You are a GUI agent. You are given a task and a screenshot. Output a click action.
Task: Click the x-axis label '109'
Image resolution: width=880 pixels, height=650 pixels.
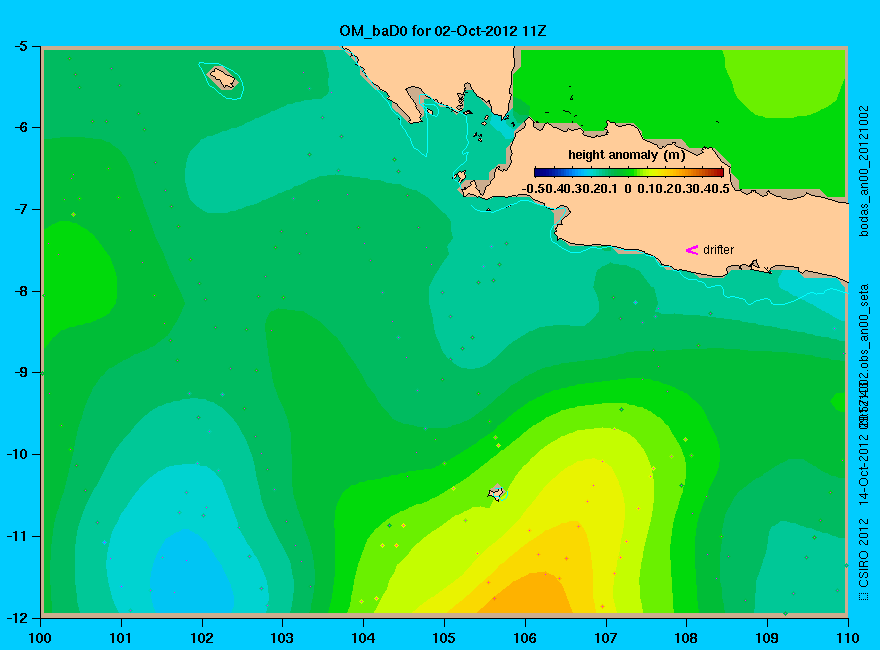click(x=767, y=638)
